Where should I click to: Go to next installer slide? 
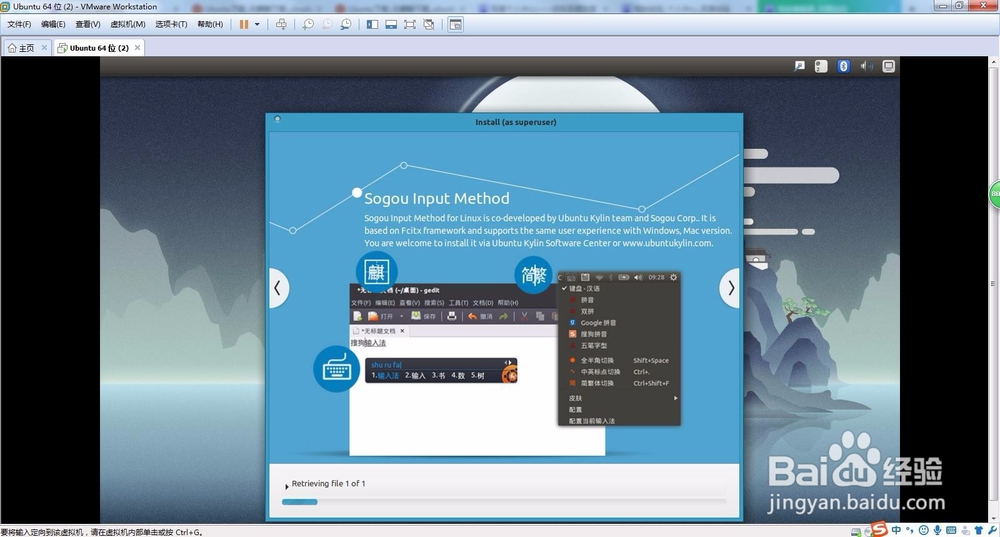(731, 288)
